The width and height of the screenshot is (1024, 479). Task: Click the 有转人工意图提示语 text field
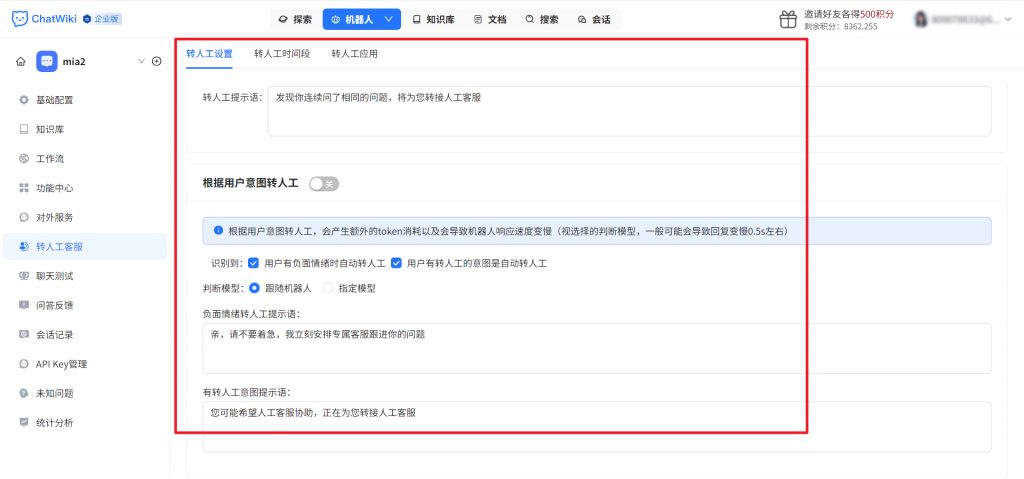[597, 427]
